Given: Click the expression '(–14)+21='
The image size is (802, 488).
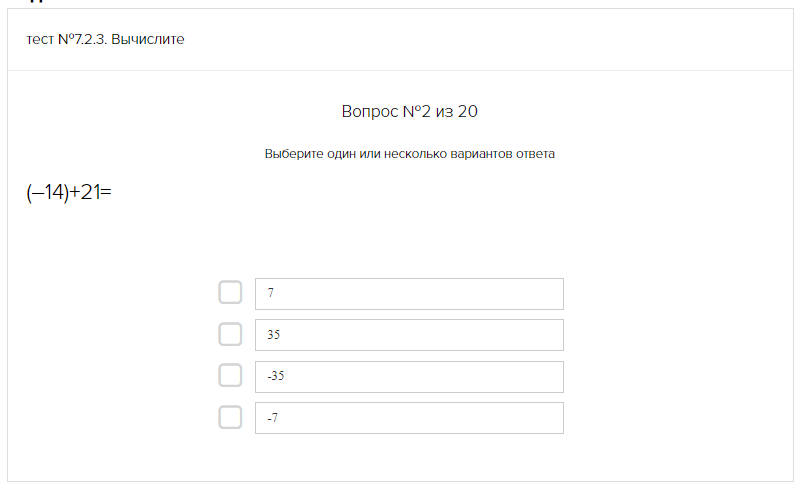Looking at the screenshot, I should [68, 192].
